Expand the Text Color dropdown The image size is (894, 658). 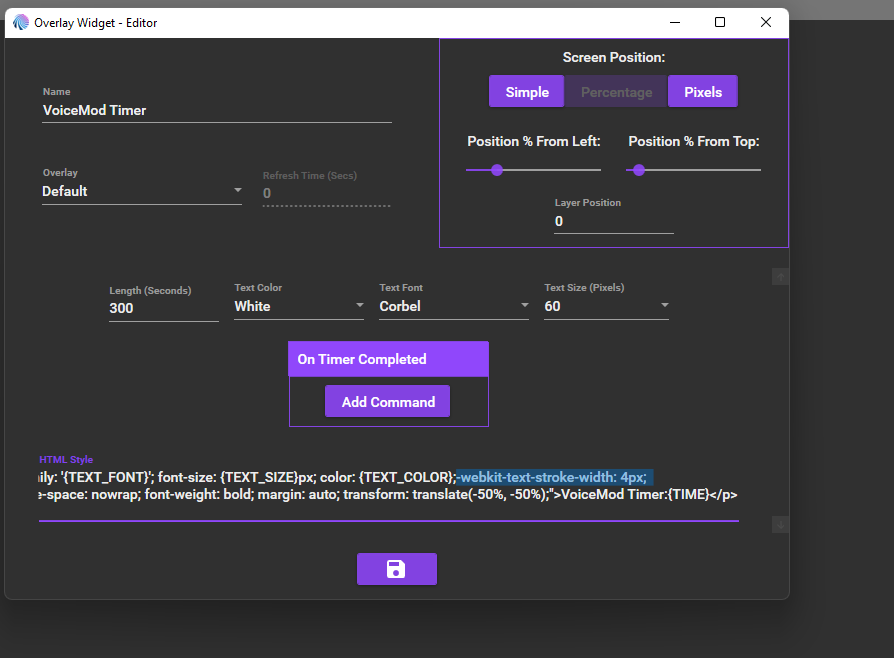[x=298, y=307]
